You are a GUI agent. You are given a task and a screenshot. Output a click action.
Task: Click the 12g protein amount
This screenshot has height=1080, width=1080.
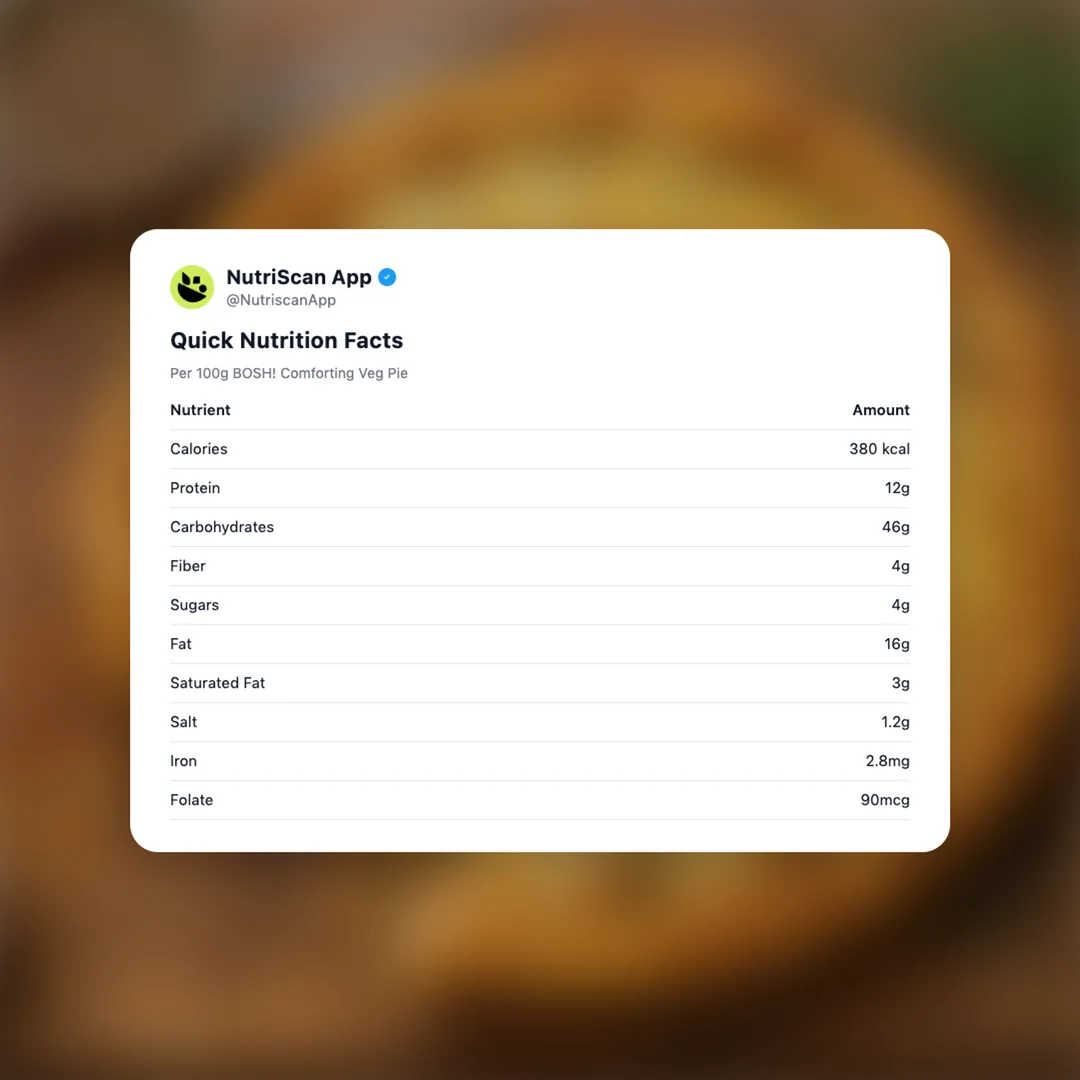click(x=896, y=488)
